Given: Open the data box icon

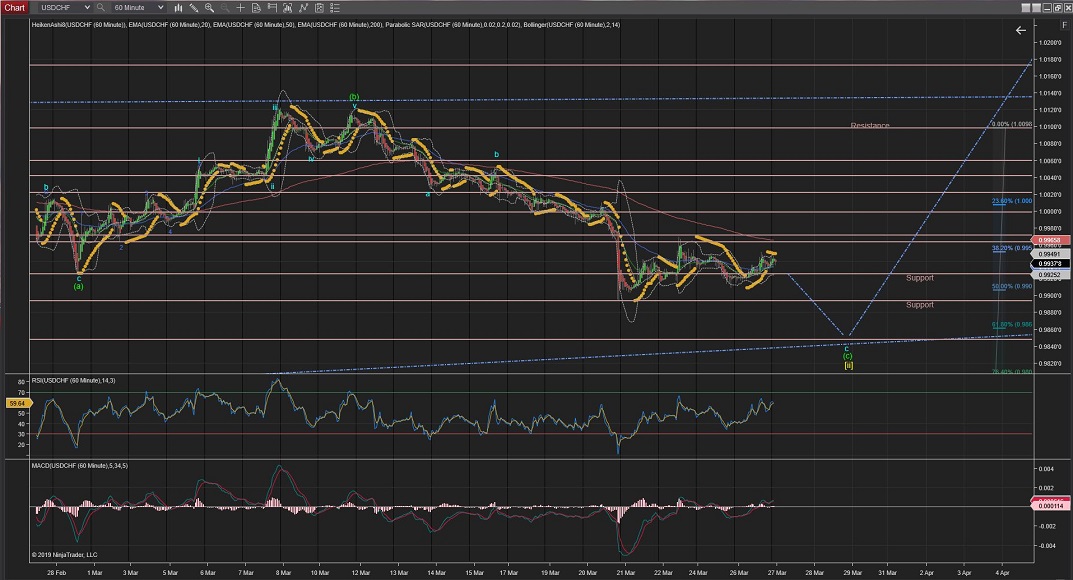Looking at the screenshot, I should coord(257,7).
